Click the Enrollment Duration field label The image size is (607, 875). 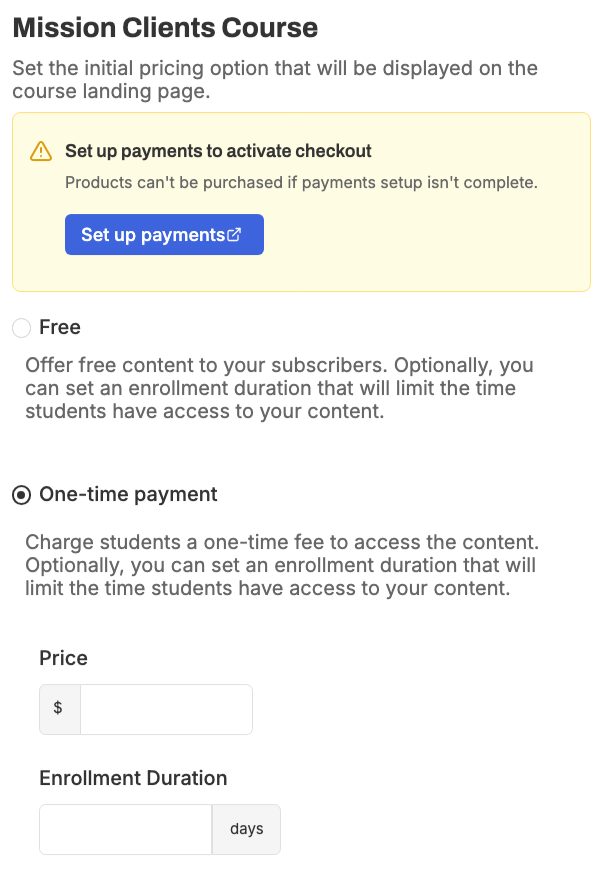[133, 778]
